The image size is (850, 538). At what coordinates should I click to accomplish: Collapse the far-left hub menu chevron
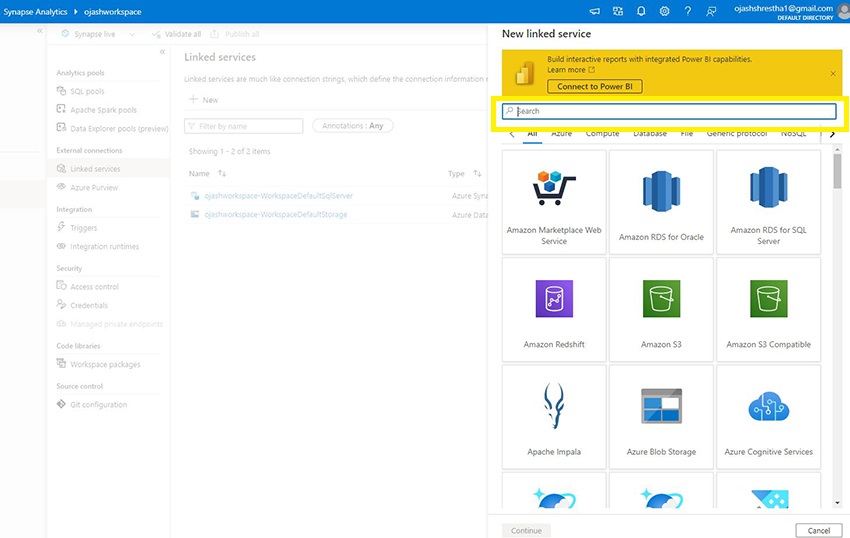(39, 31)
